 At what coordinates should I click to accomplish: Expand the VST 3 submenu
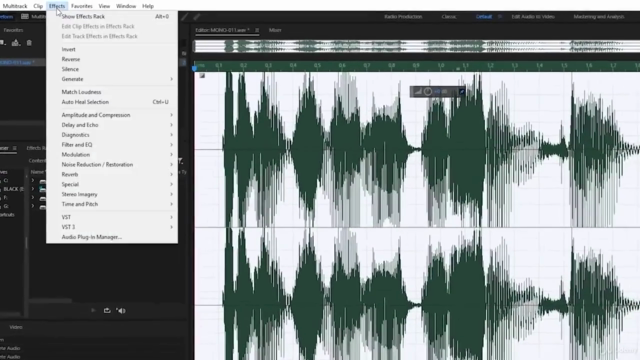click(x=112, y=227)
